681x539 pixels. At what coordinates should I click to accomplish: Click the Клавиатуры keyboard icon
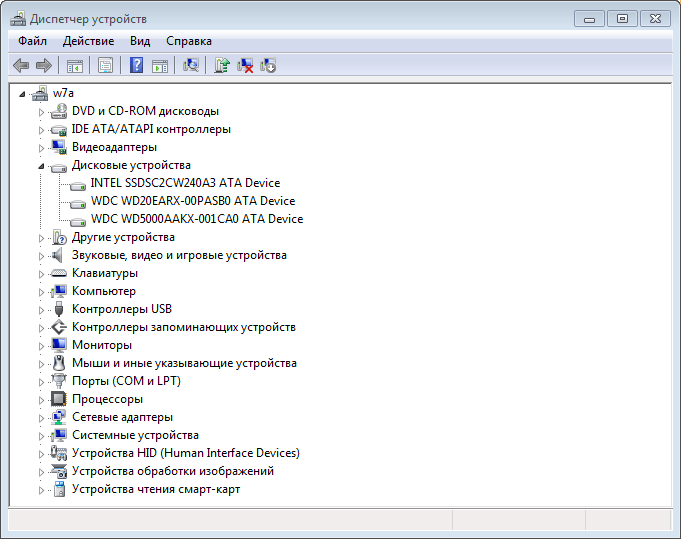tap(59, 273)
